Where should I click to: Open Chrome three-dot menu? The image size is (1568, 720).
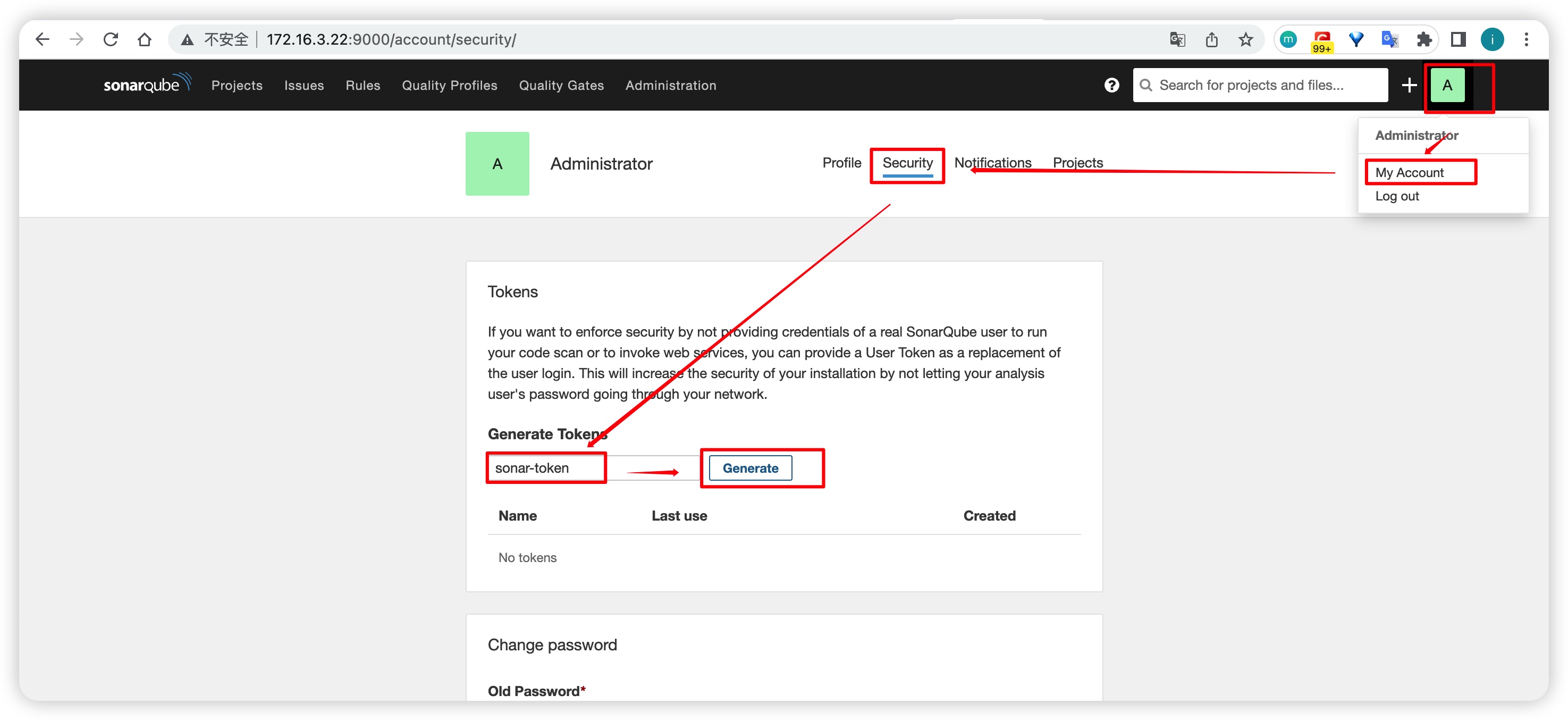[1526, 39]
